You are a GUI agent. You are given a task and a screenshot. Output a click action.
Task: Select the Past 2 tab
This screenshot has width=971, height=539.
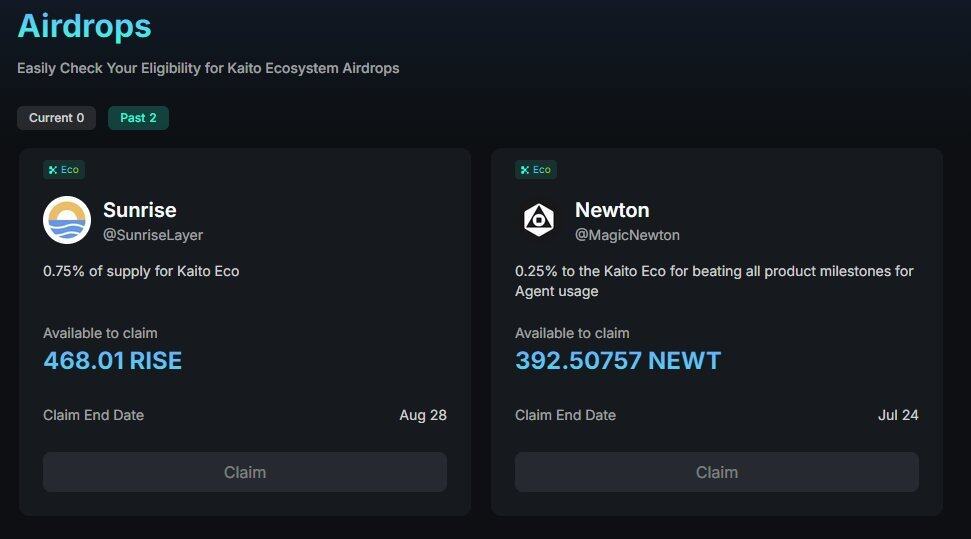coord(138,118)
